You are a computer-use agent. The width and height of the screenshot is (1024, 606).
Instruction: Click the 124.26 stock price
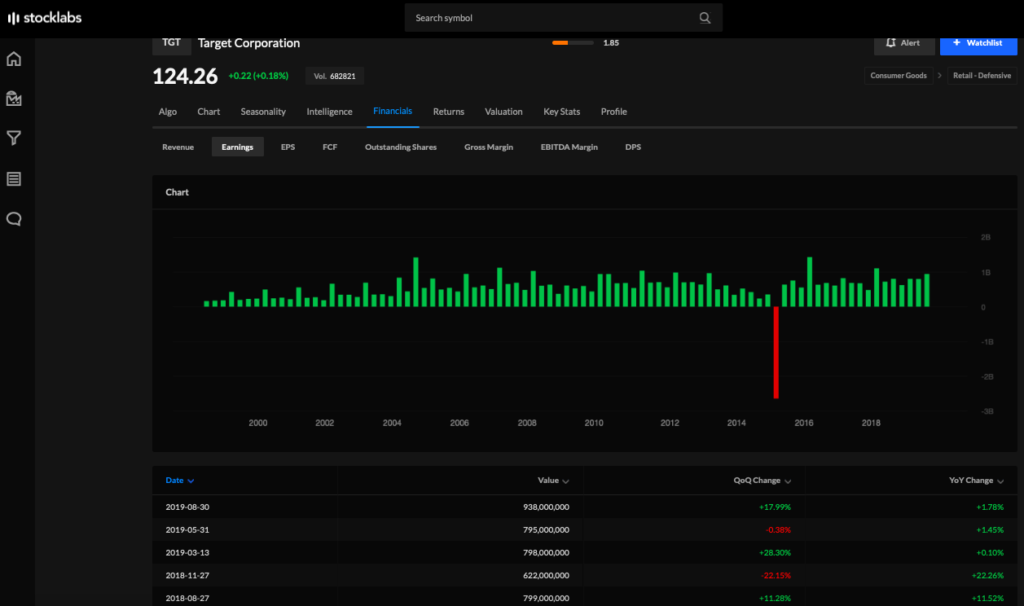pyautogui.click(x=185, y=76)
